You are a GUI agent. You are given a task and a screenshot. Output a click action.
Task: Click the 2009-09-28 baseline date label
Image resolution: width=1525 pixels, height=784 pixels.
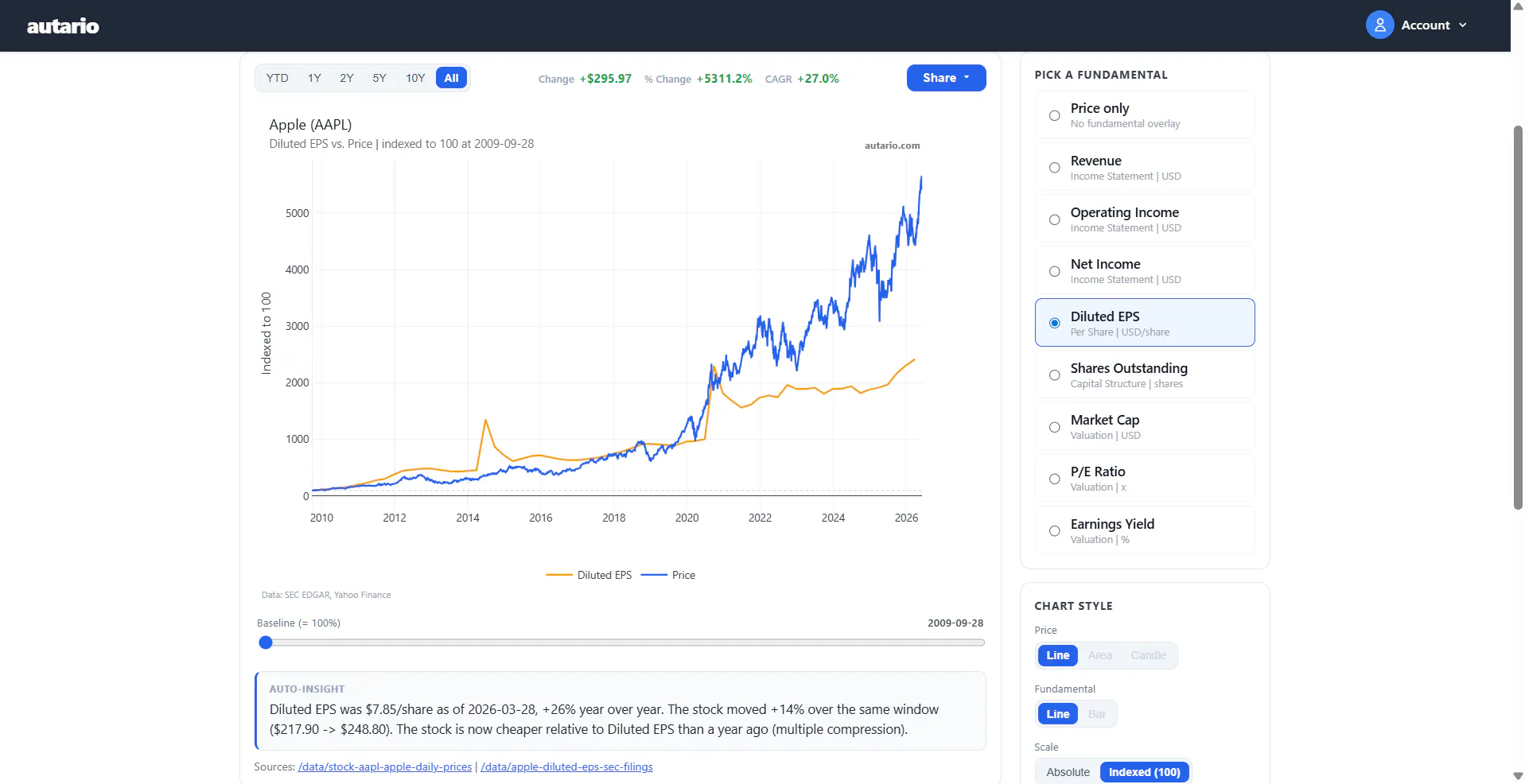click(955, 623)
